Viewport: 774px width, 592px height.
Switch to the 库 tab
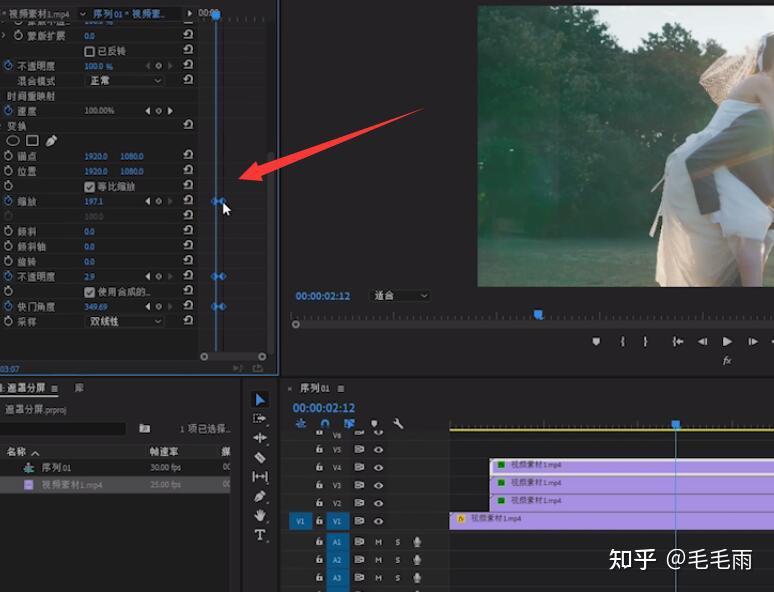(x=79, y=388)
